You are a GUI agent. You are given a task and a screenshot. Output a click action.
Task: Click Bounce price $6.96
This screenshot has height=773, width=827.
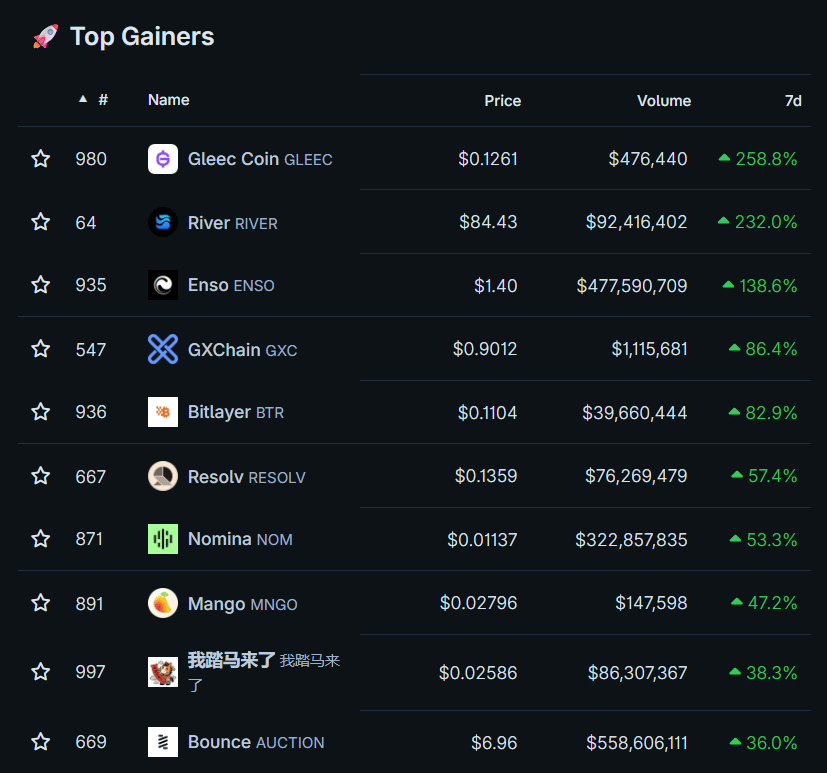494,743
